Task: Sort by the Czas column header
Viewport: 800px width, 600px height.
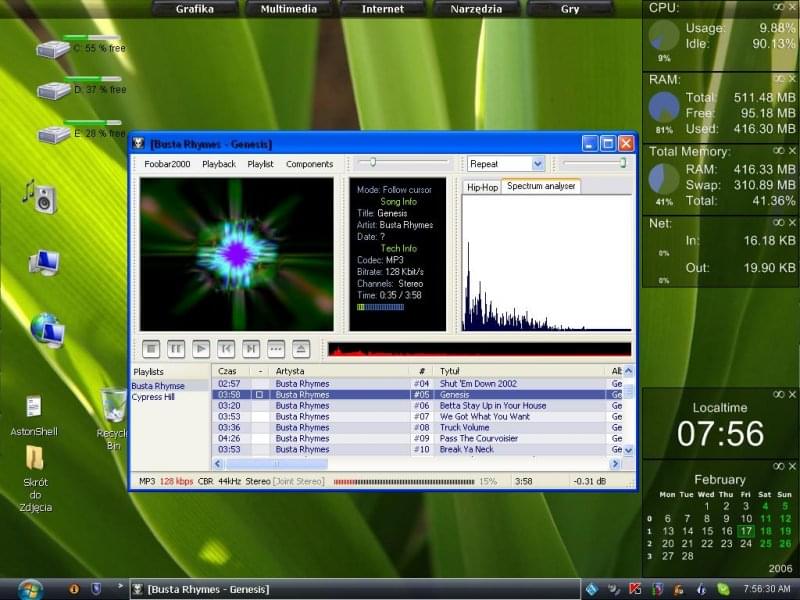Action: 231,371
